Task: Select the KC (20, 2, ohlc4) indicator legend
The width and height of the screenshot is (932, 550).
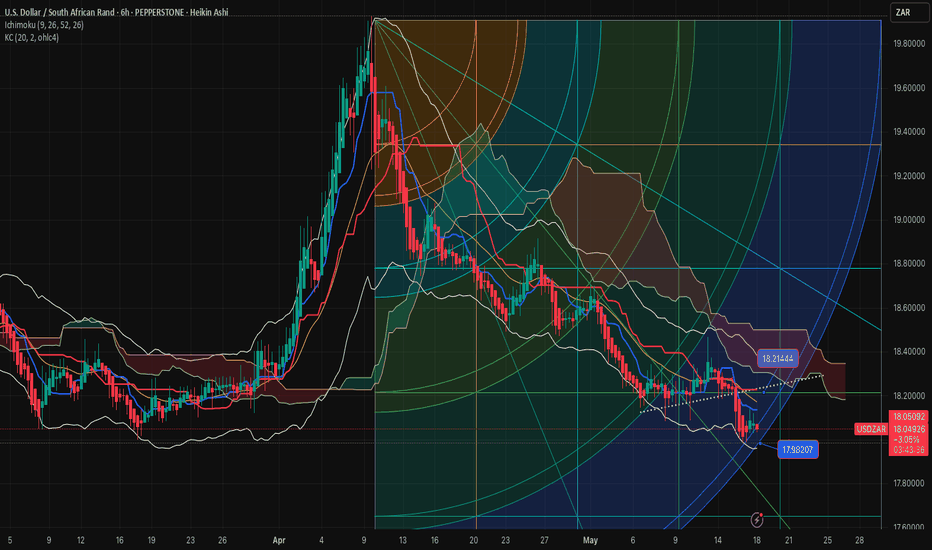Action: click(x=32, y=37)
